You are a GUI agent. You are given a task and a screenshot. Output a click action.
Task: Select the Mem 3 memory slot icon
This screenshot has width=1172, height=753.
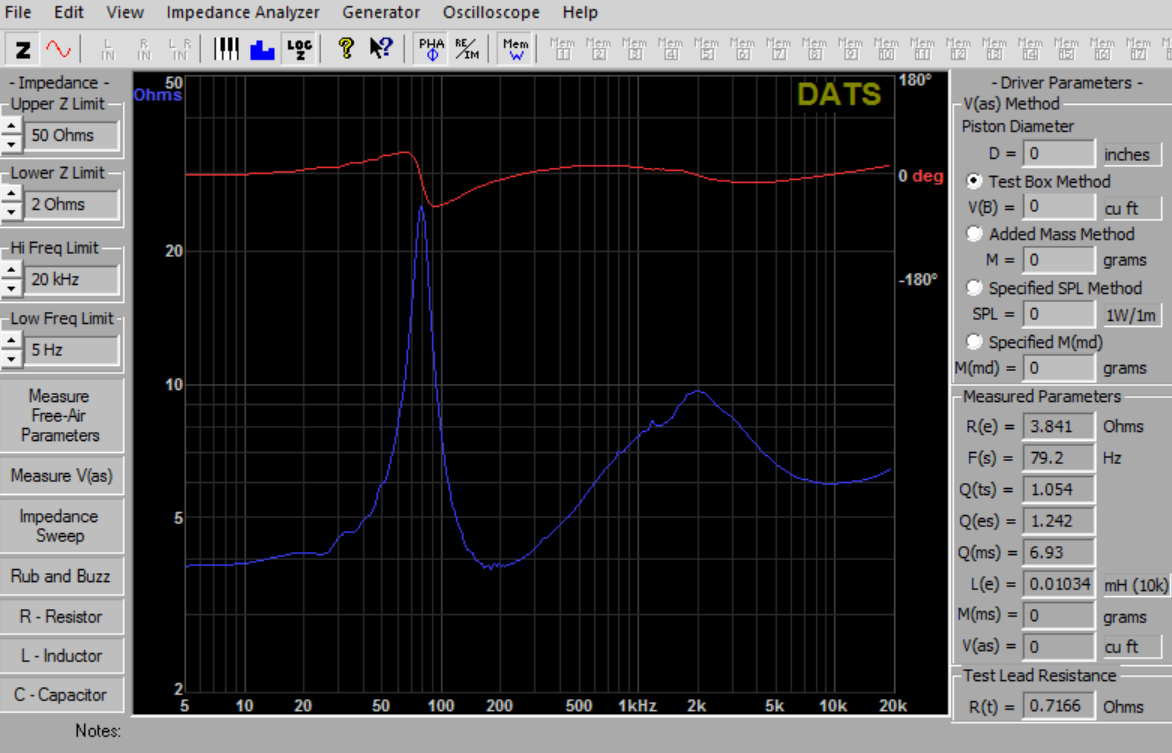[634, 49]
